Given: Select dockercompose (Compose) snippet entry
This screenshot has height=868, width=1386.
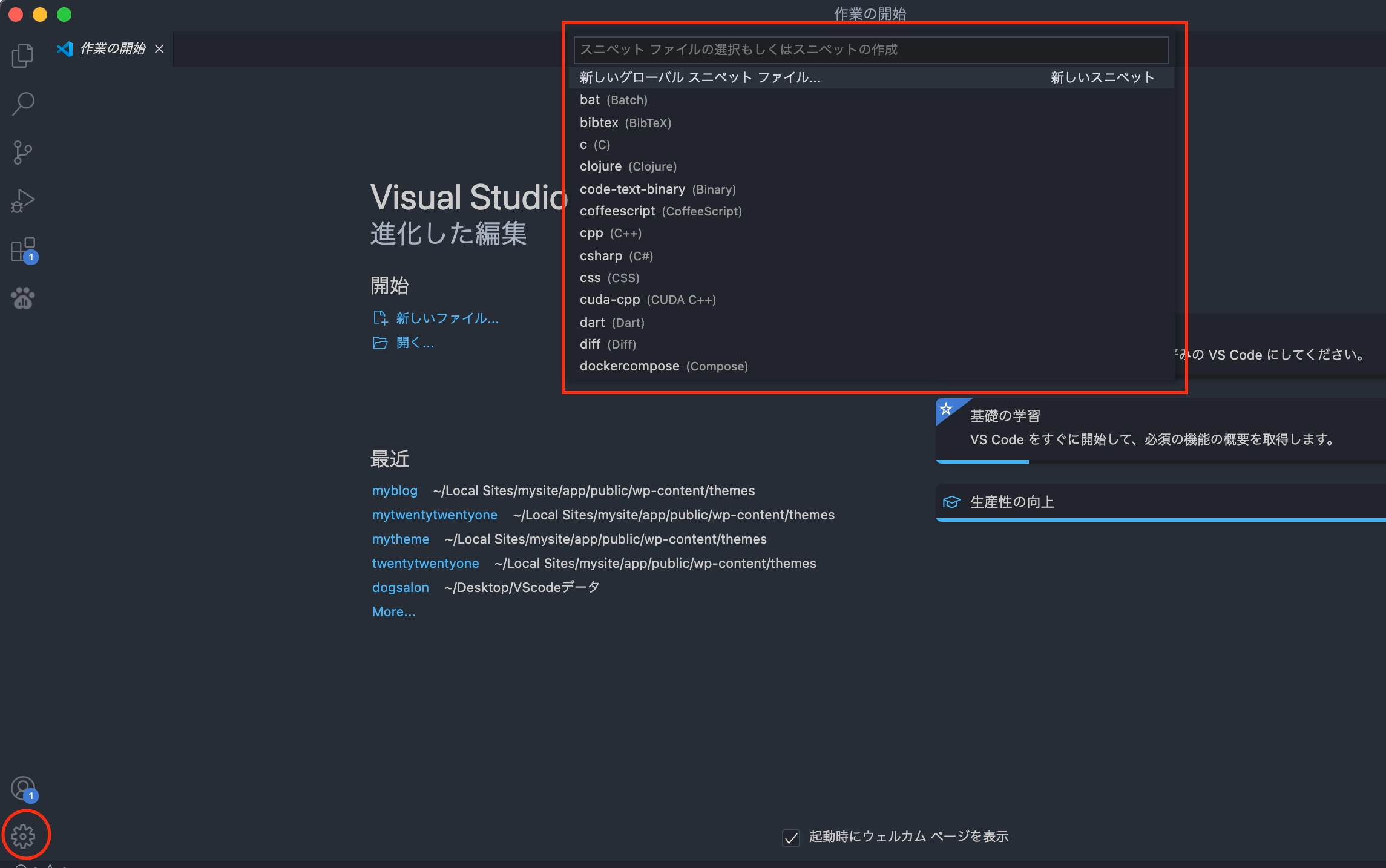Looking at the screenshot, I should click(x=871, y=366).
